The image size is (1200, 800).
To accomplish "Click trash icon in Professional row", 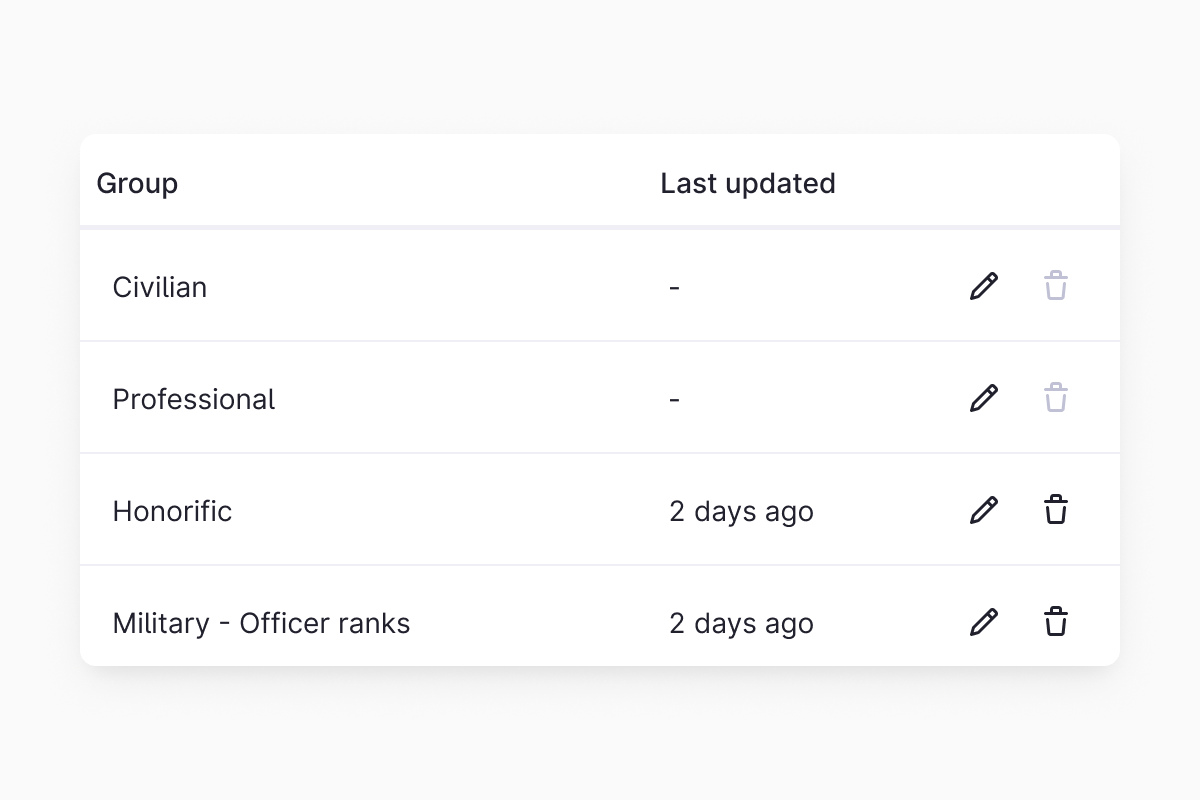I will click(x=1056, y=398).
